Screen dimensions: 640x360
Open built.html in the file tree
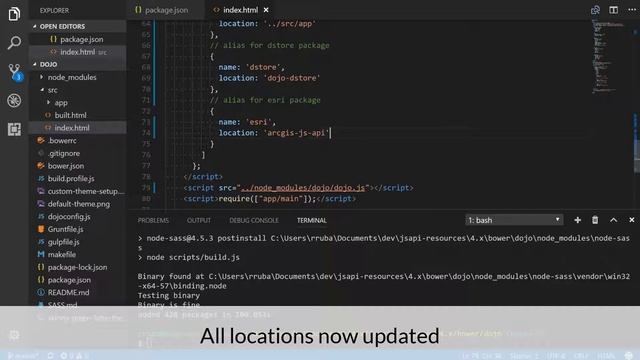pos(78,115)
